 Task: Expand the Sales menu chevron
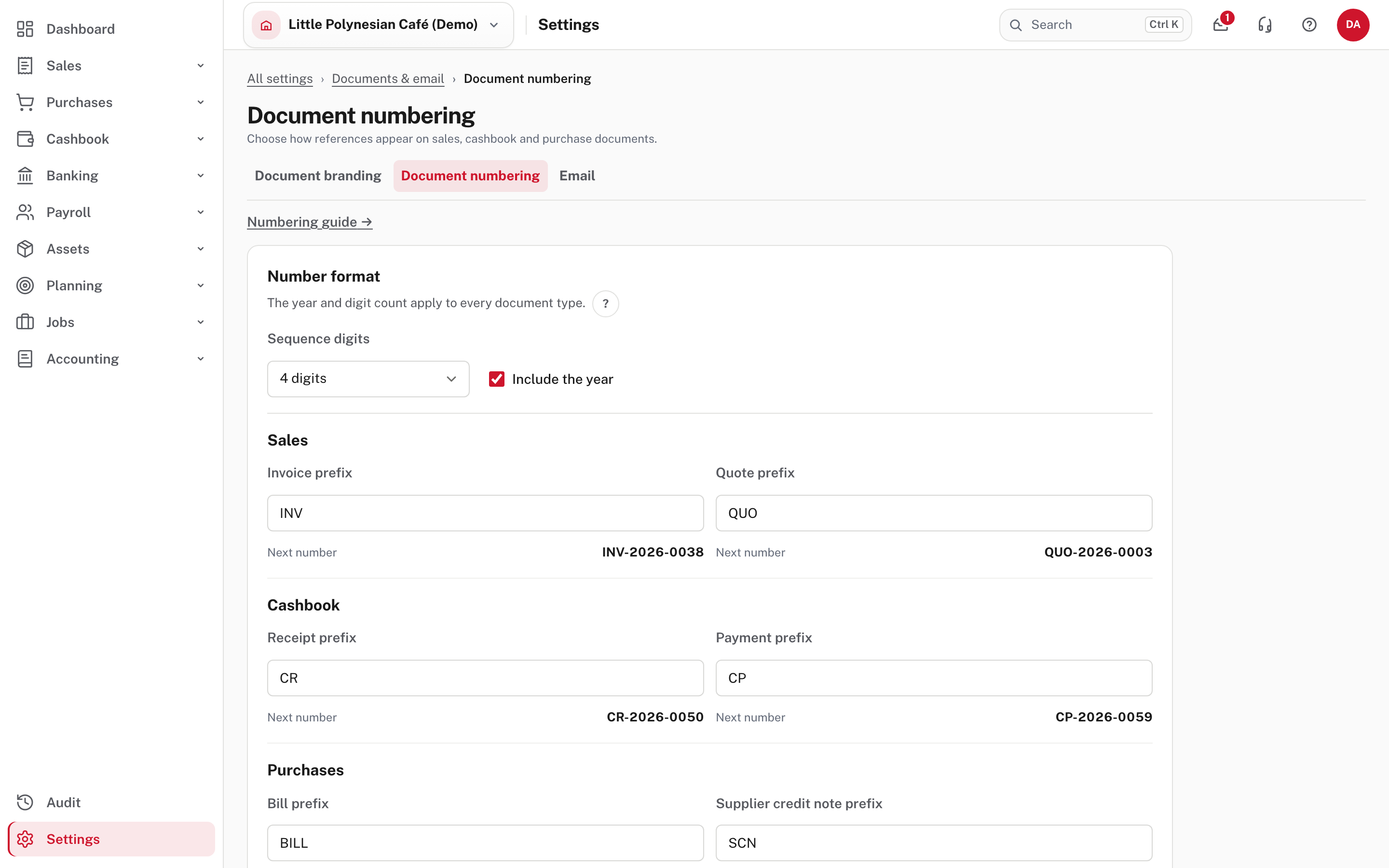click(x=200, y=66)
